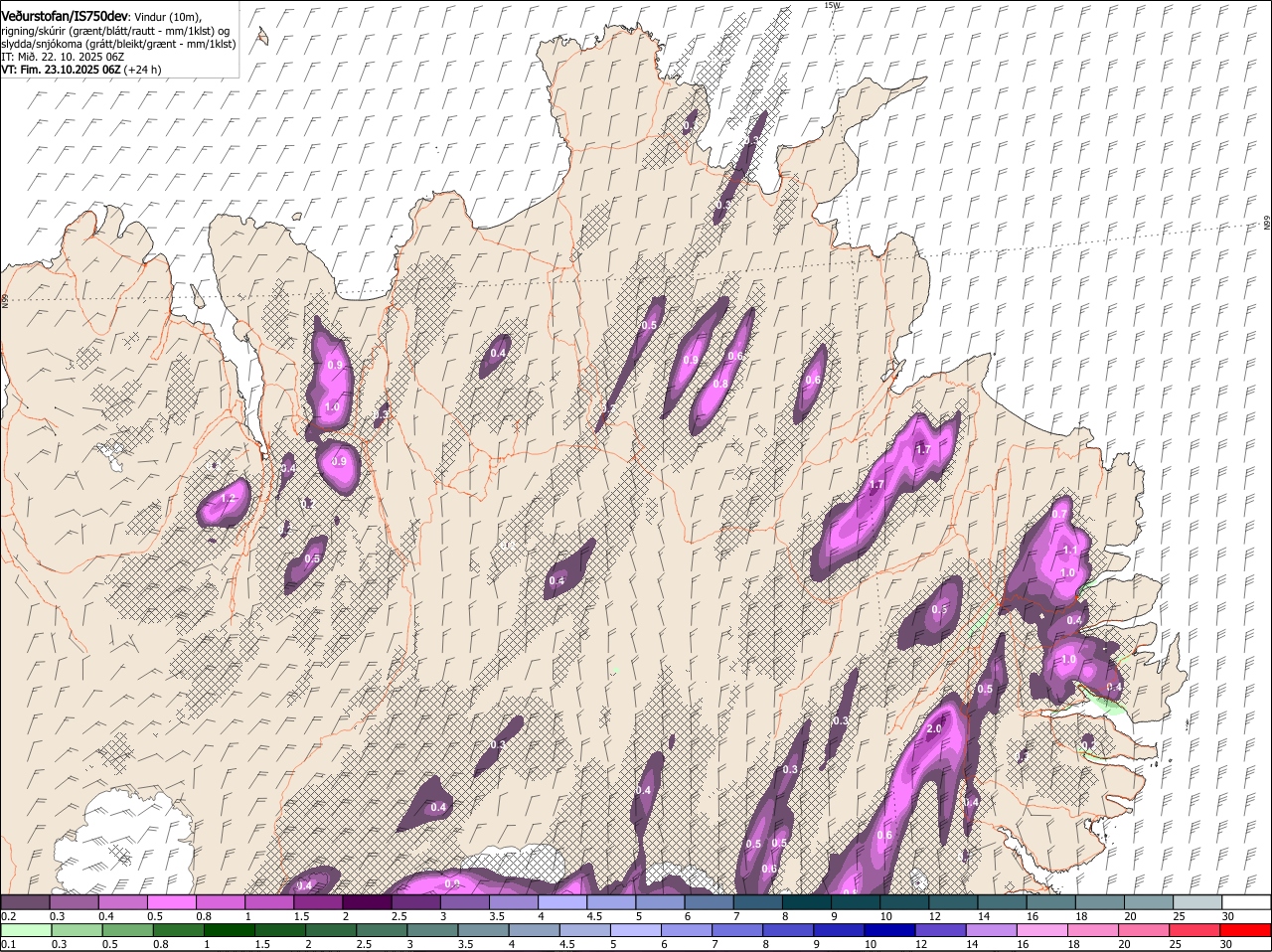Click the 'slydda/snjókoma' legend description line
The image size is (1272, 952).
(118, 44)
